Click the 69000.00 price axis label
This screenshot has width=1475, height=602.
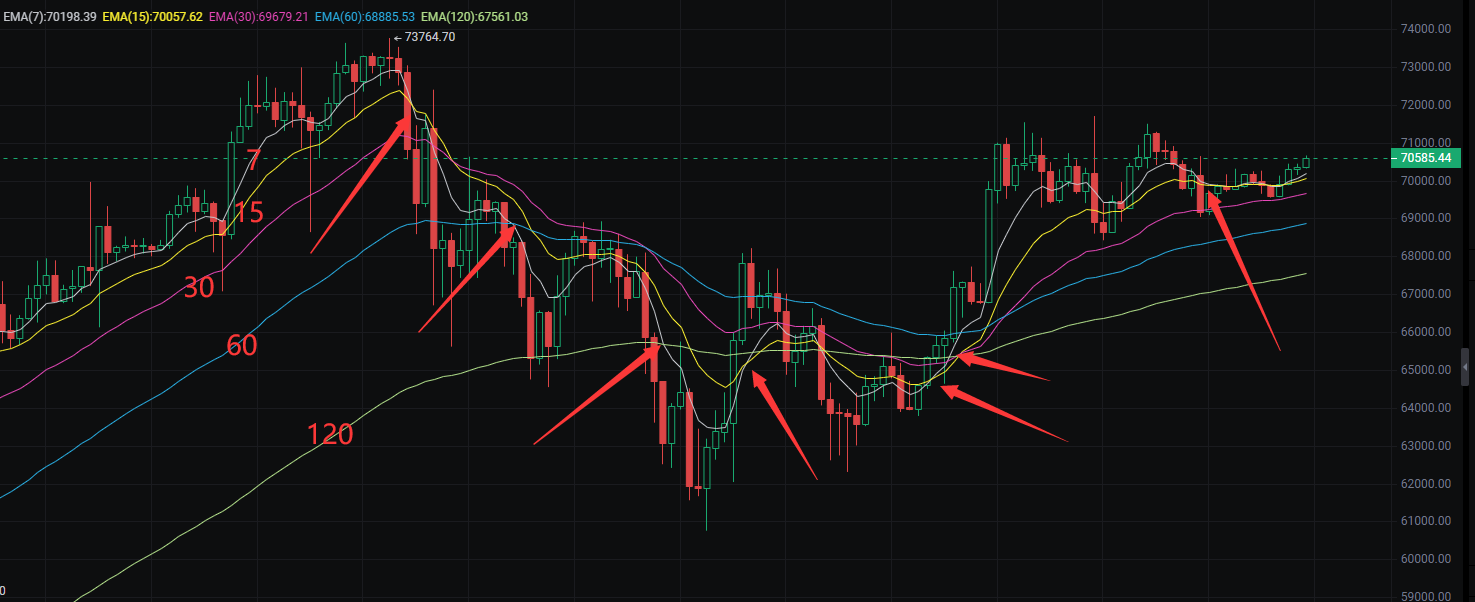tap(1425, 218)
